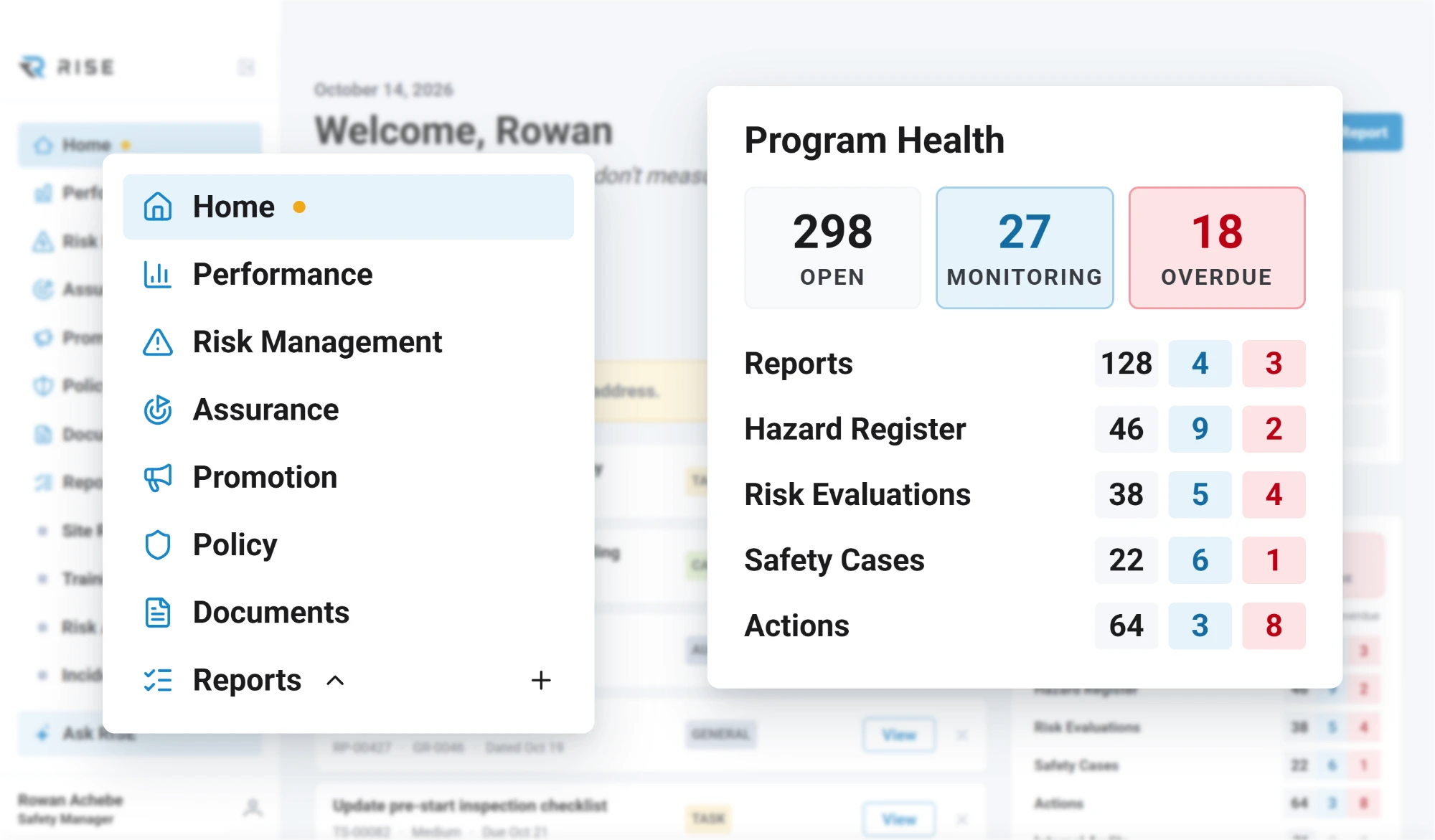Add a new report with the plus icon
1435x840 pixels.
[541, 680]
